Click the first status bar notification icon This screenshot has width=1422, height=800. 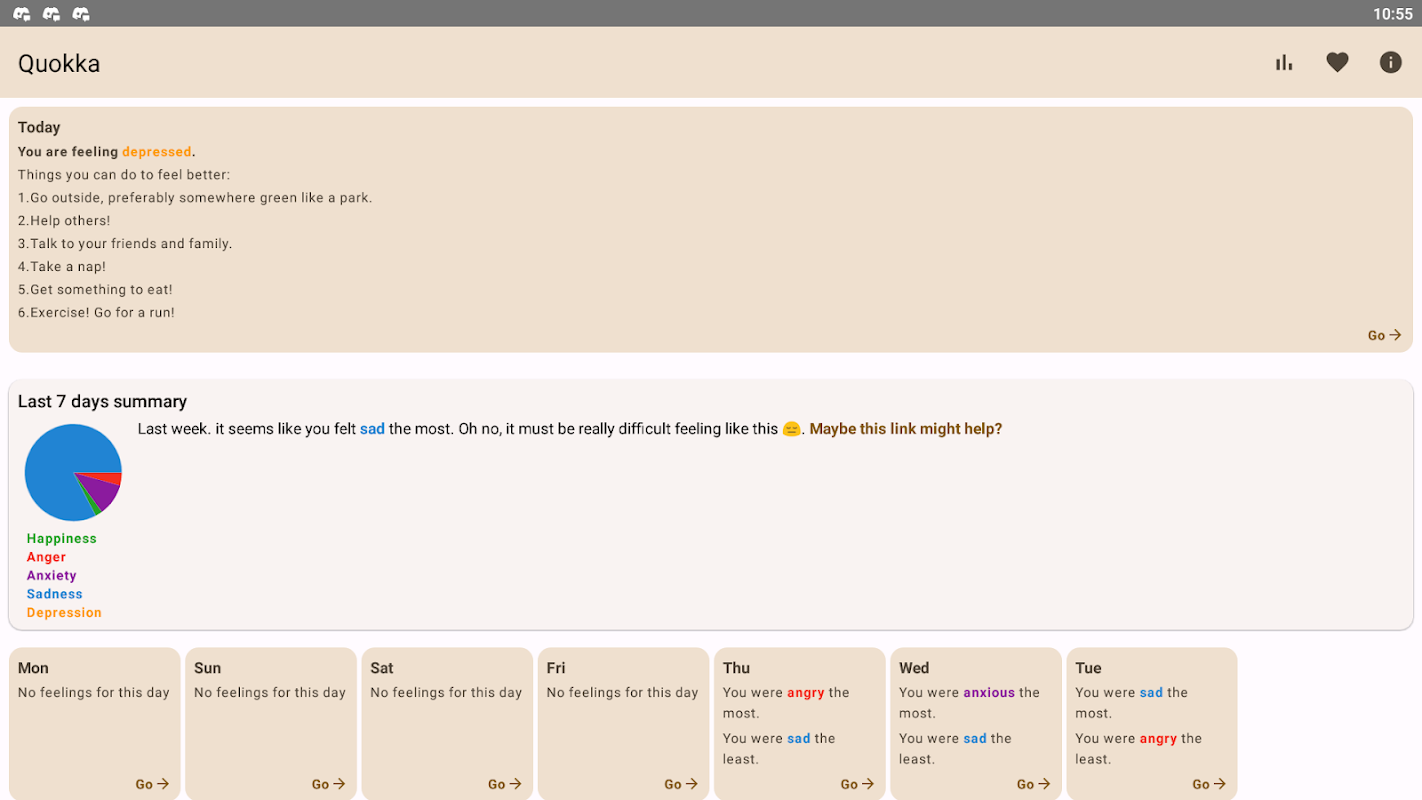(x=21, y=14)
